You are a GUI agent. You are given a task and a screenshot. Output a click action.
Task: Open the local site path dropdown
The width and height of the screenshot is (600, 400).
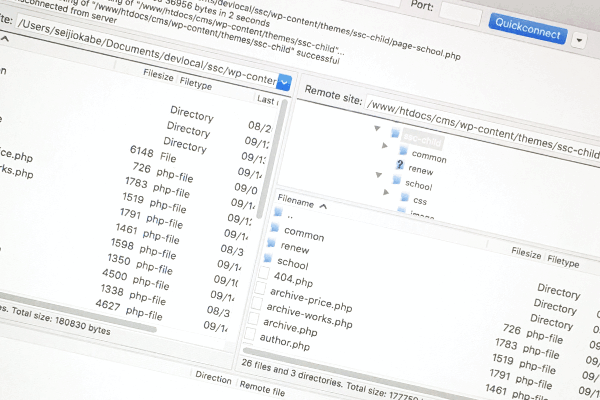(284, 83)
